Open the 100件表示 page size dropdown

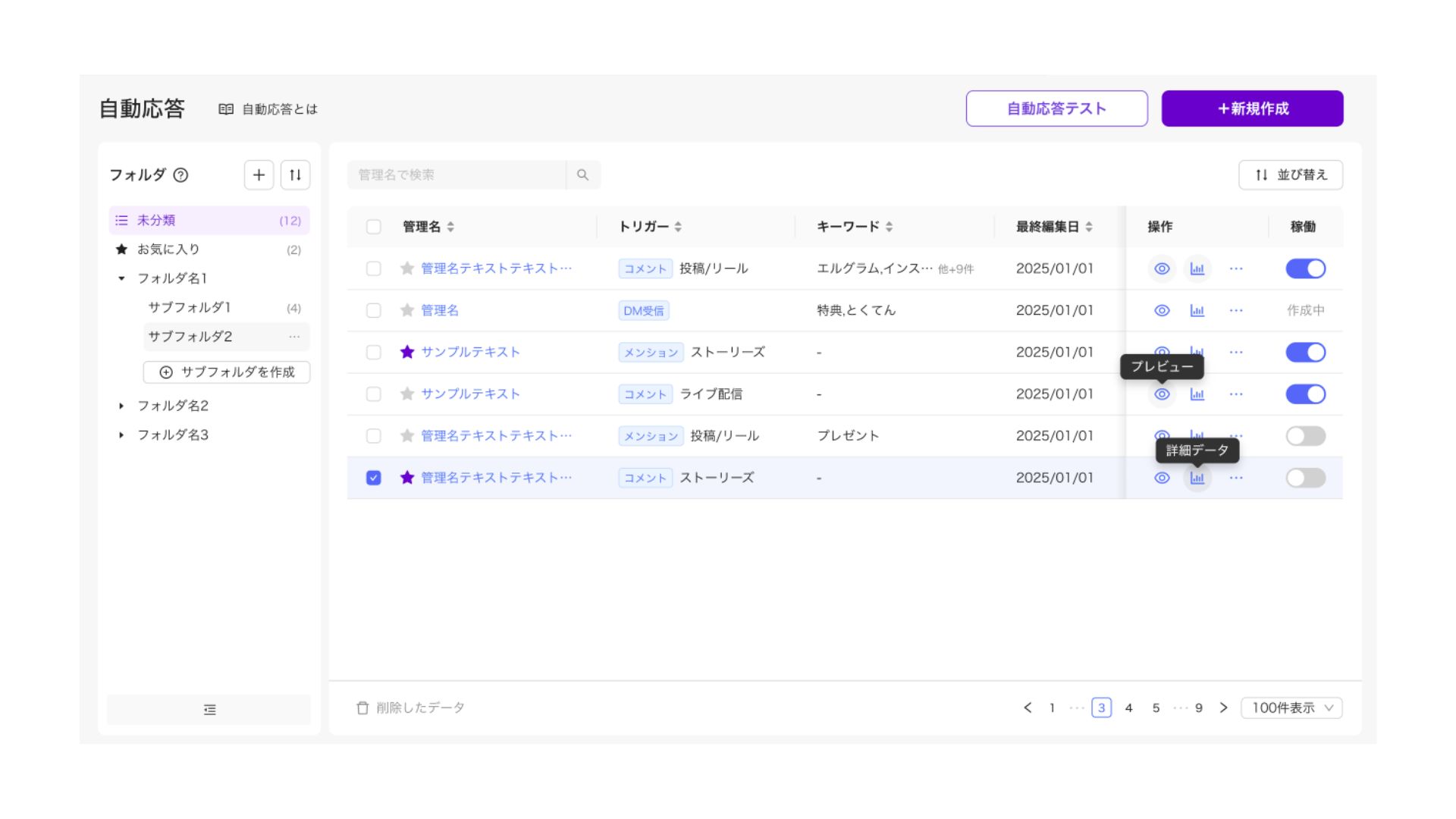1291,708
